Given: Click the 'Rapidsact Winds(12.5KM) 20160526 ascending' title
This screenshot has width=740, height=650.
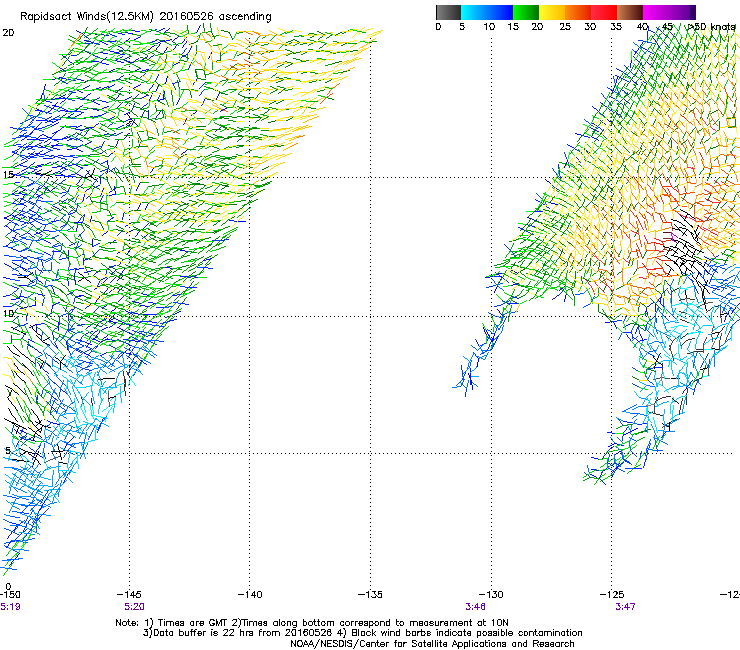Looking at the screenshot, I should (x=146, y=17).
